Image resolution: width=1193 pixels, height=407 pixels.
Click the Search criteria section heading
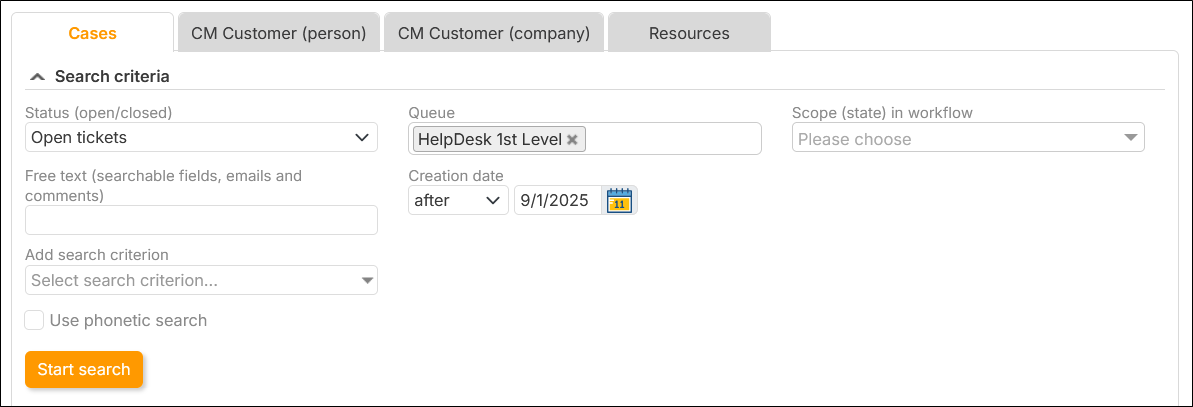tap(112, 76)
